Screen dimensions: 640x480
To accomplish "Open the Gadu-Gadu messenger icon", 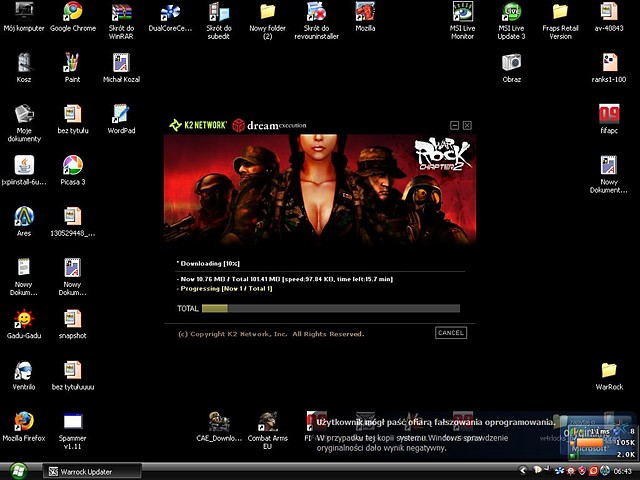I will point(24,324).
